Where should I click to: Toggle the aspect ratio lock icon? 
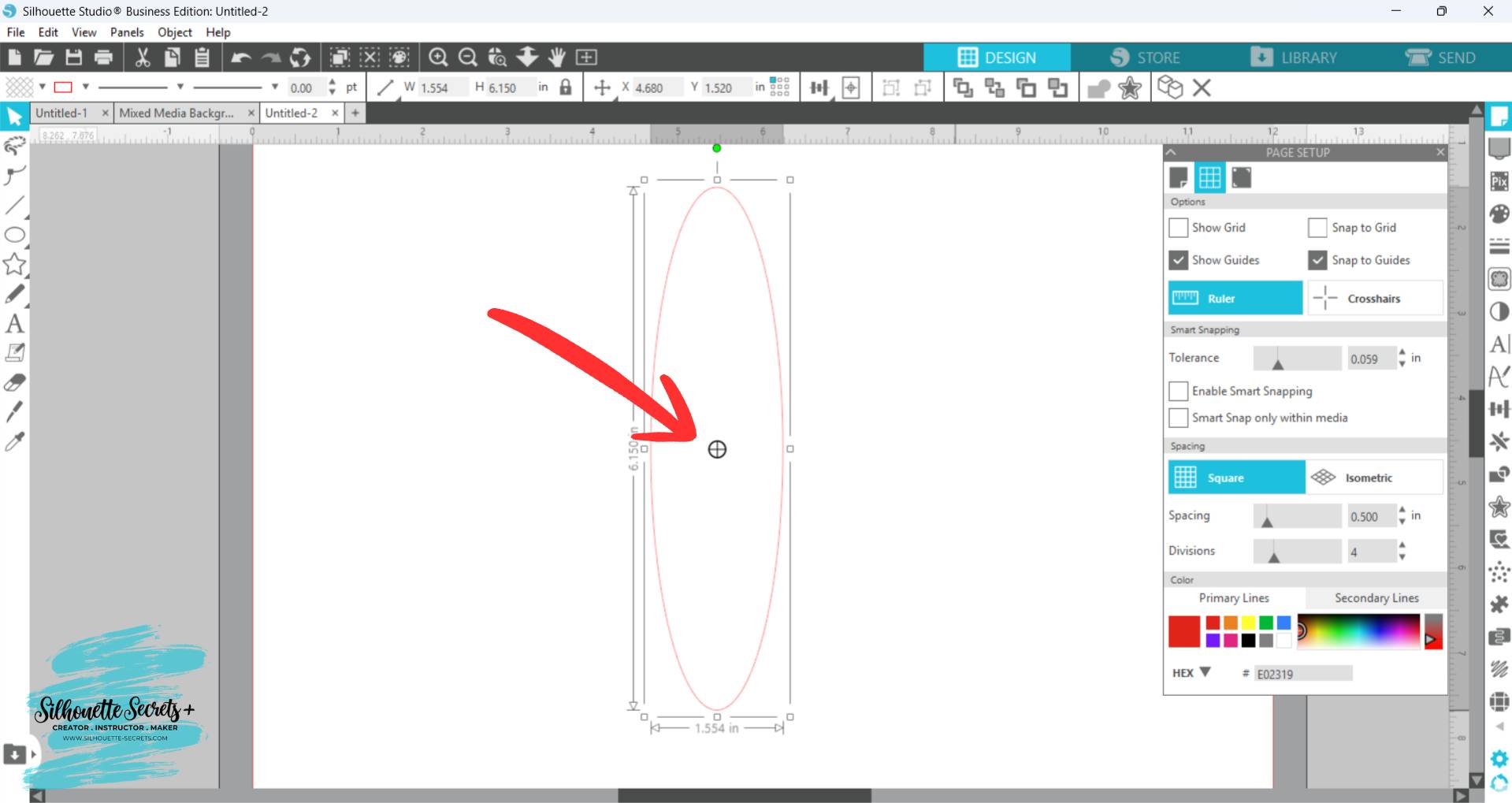566,87
